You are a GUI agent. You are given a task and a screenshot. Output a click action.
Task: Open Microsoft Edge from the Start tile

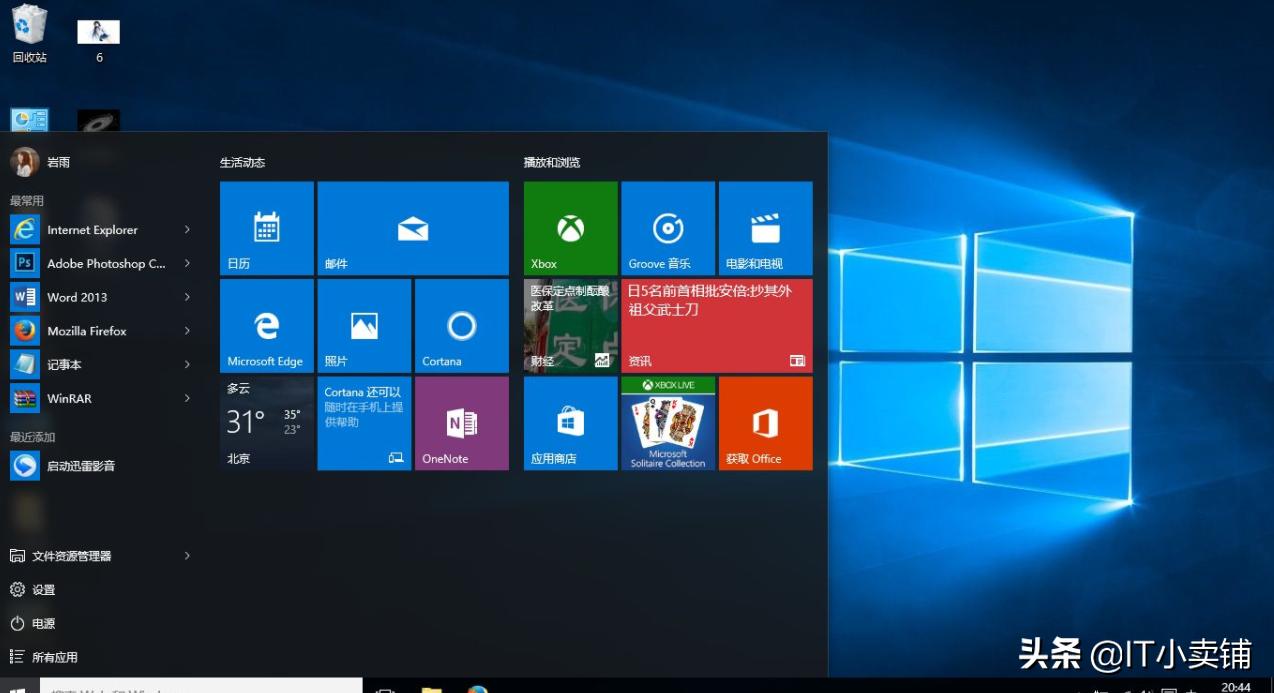pos(265,325)
